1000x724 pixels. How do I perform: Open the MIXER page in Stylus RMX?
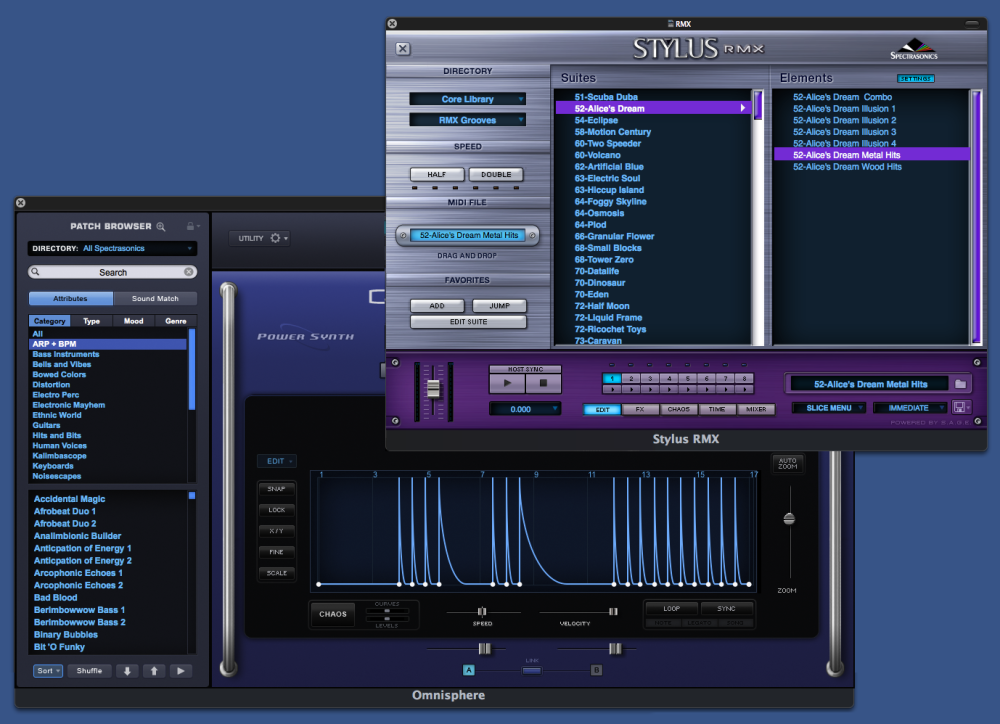click(x=756, y=409)
